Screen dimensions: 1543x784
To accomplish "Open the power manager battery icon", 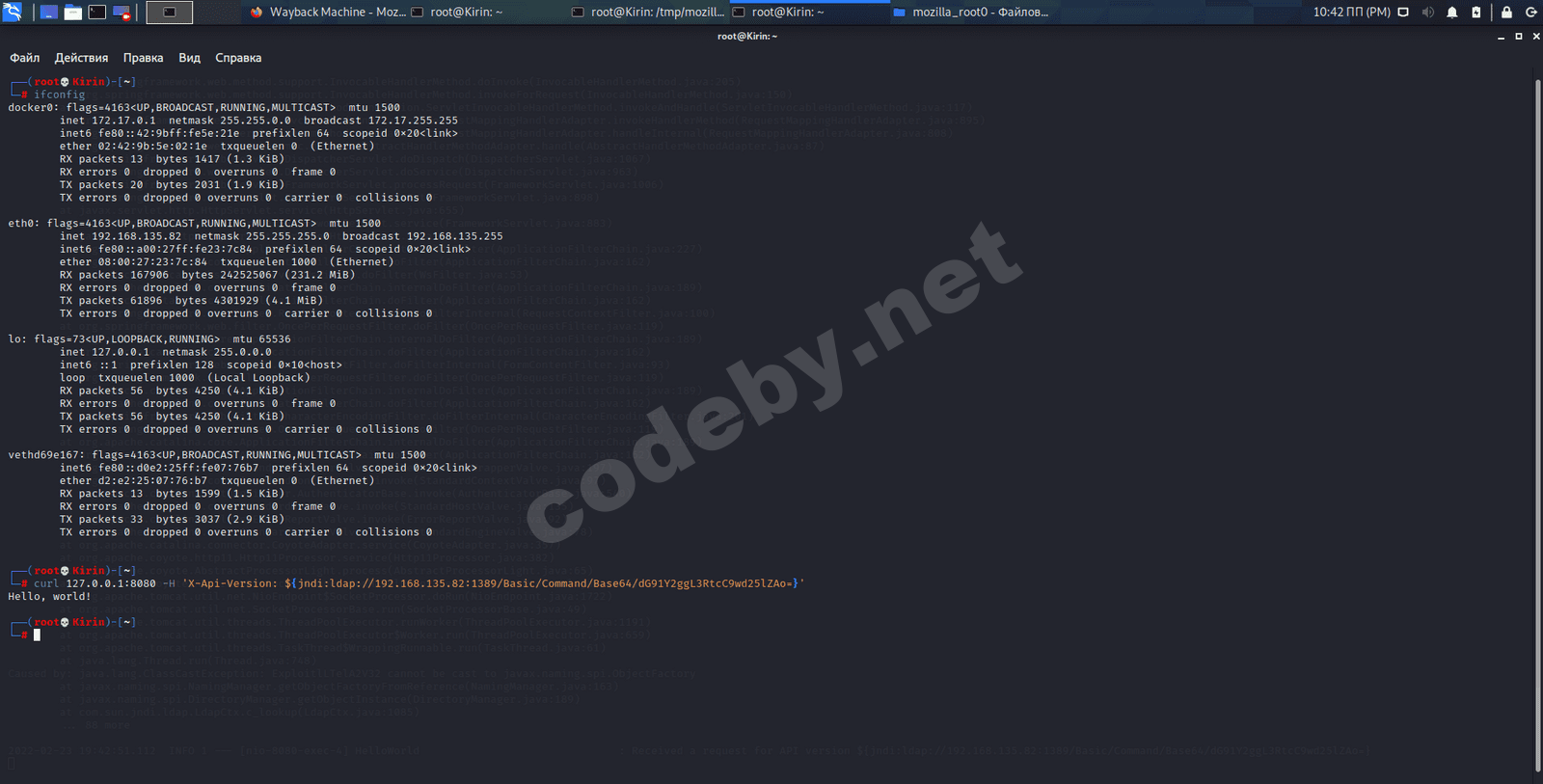I will 1476,13.
